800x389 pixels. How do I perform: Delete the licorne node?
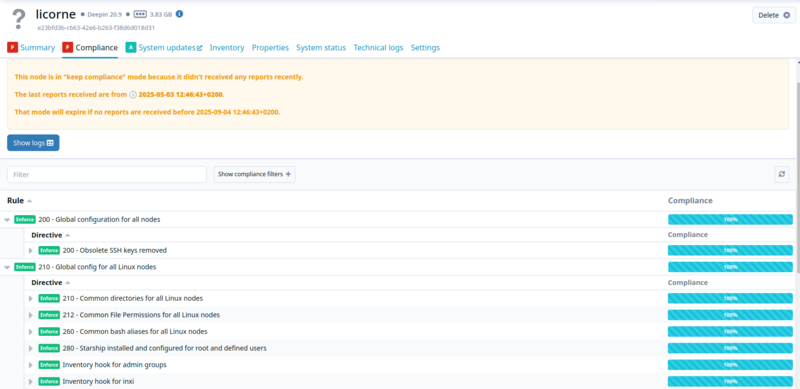tap(774, 15)
